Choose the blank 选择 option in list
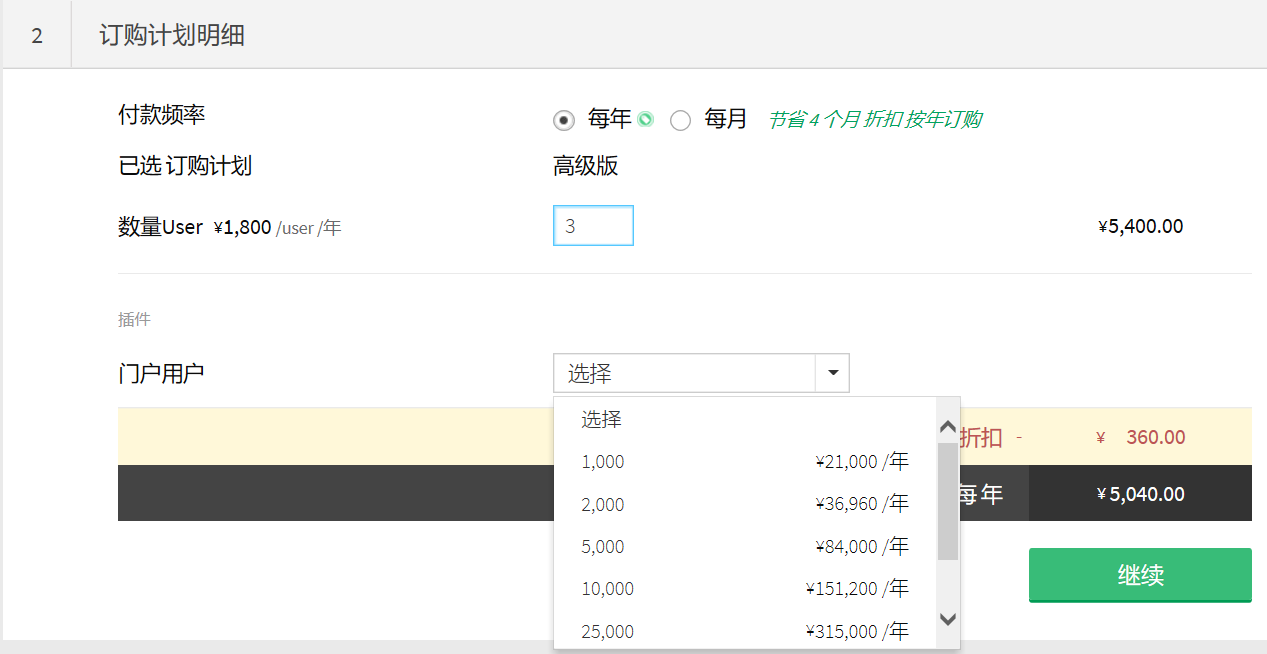The image size is (1267, 654). (745, 419)
